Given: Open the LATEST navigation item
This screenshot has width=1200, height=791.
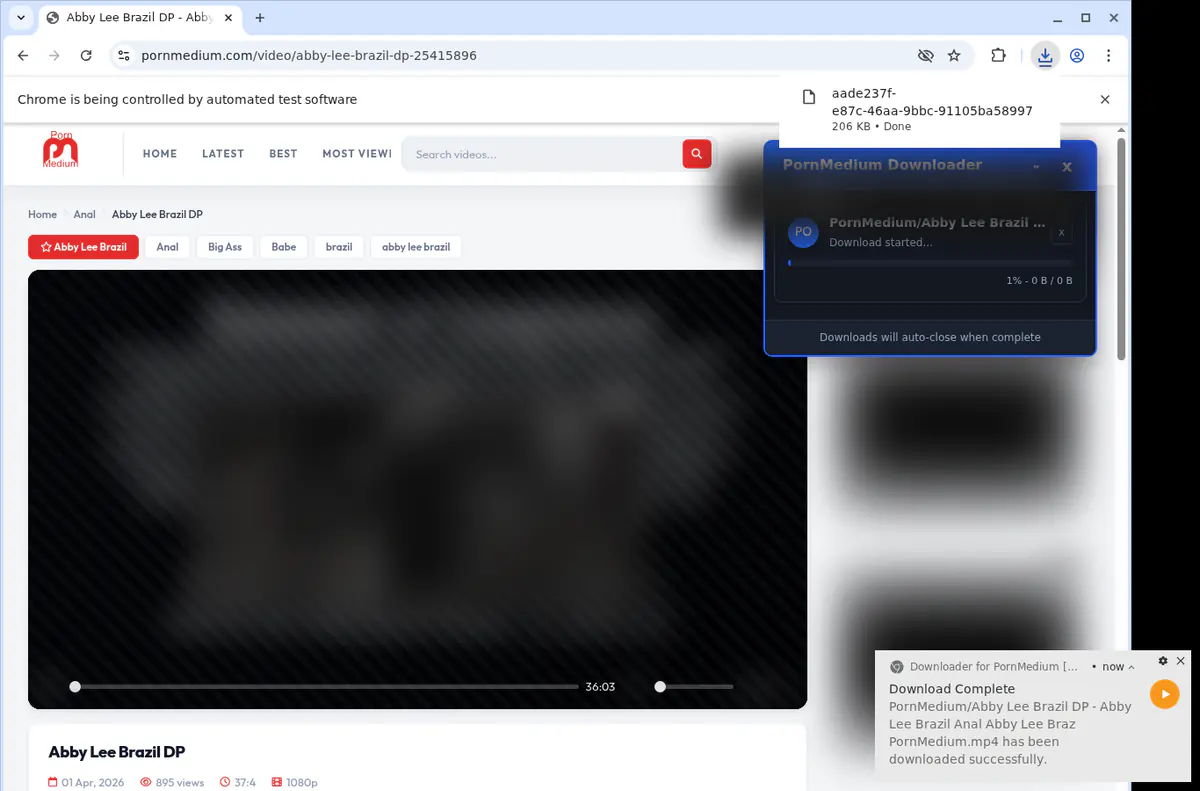Looking at the screenshot, I should (x=223, y=154).
